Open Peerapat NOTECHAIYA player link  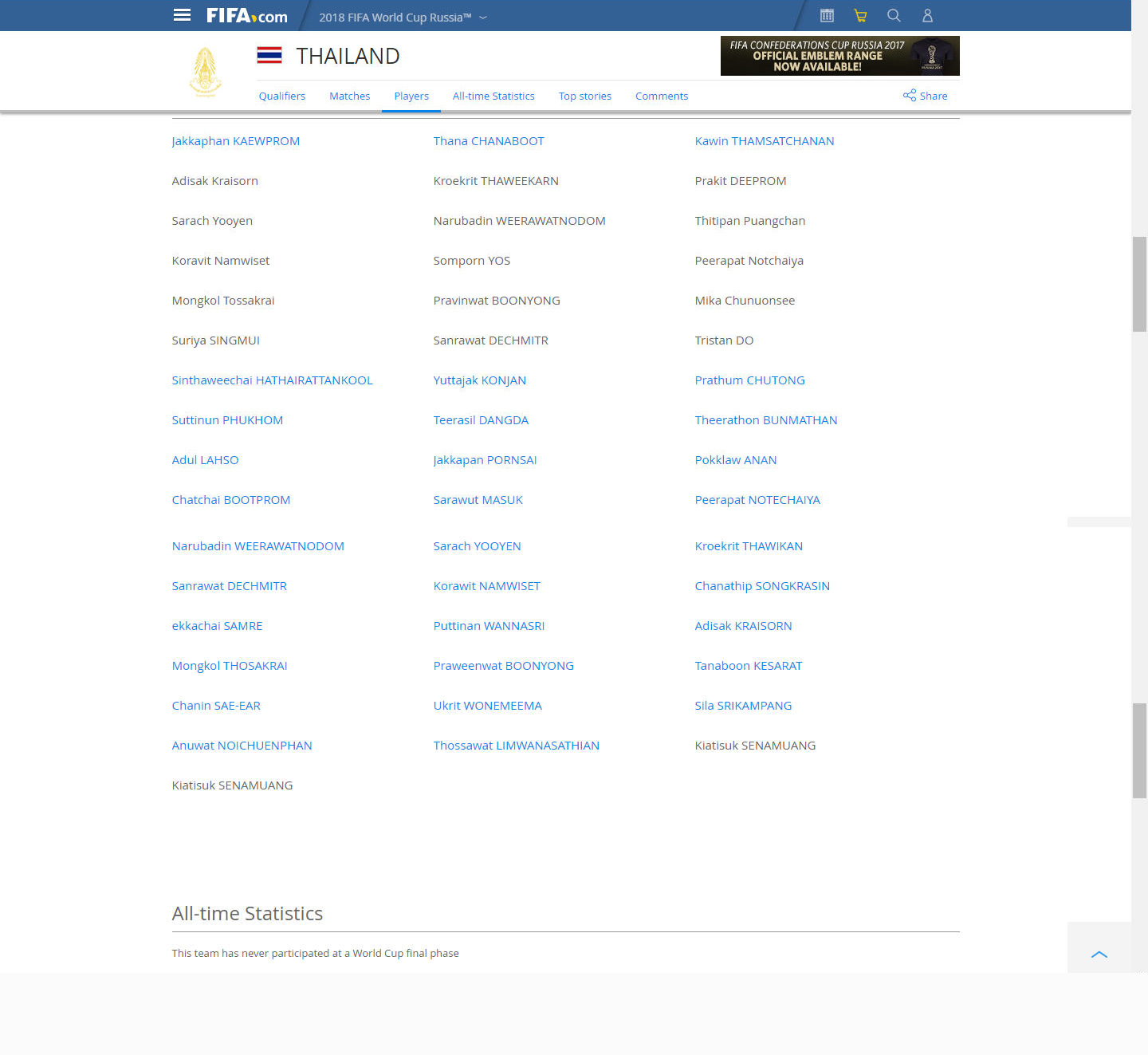pyautogui.click(x=757, y=500)
